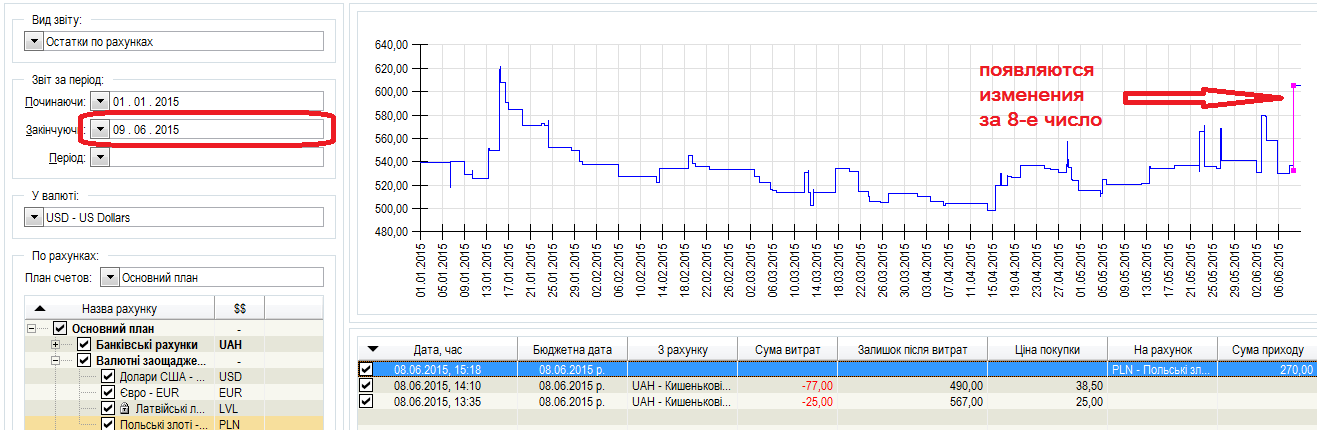Open the USD currency dropdown arrow
1317x430 pixels.
(33, 218)
